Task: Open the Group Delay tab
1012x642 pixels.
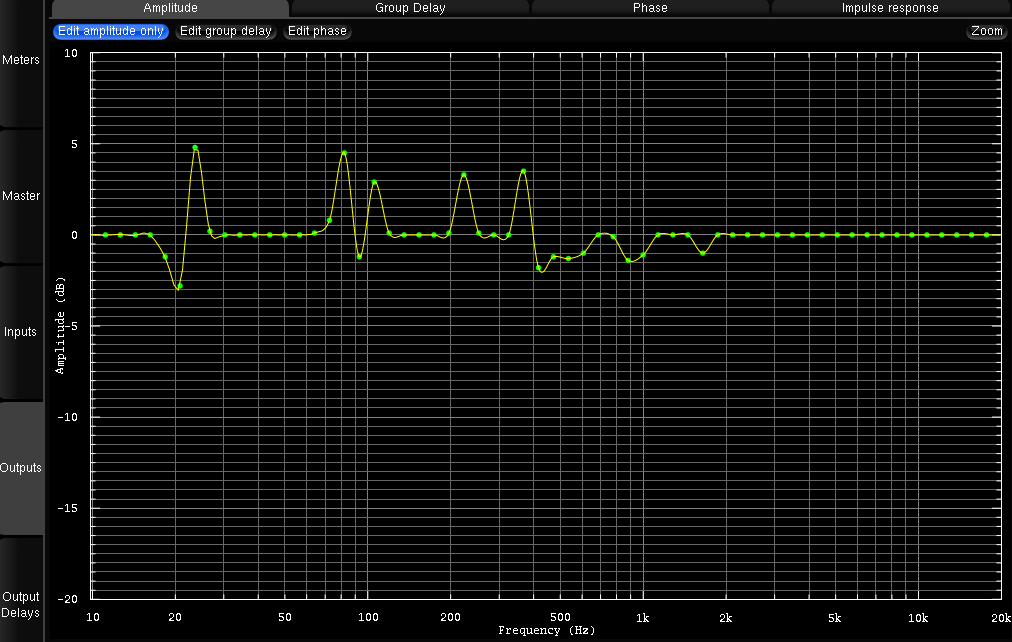Action: coord(410,8)
